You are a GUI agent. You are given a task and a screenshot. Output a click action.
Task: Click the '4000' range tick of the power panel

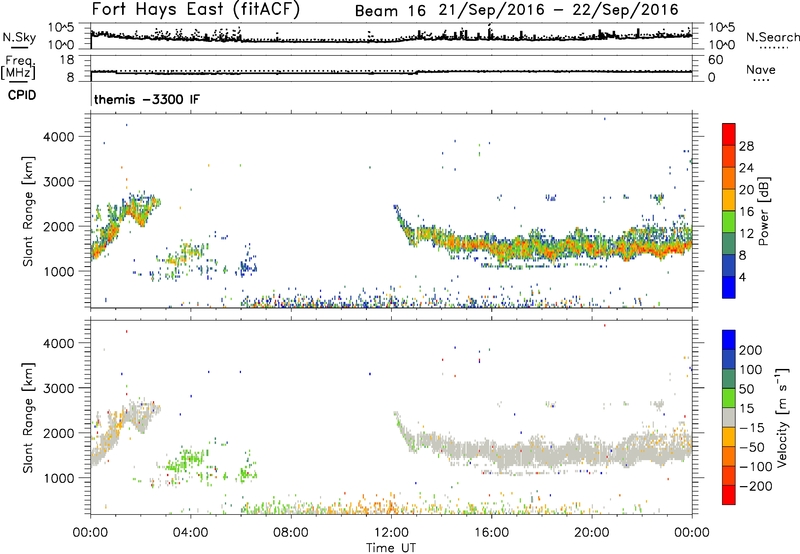[x=59, y=137]
